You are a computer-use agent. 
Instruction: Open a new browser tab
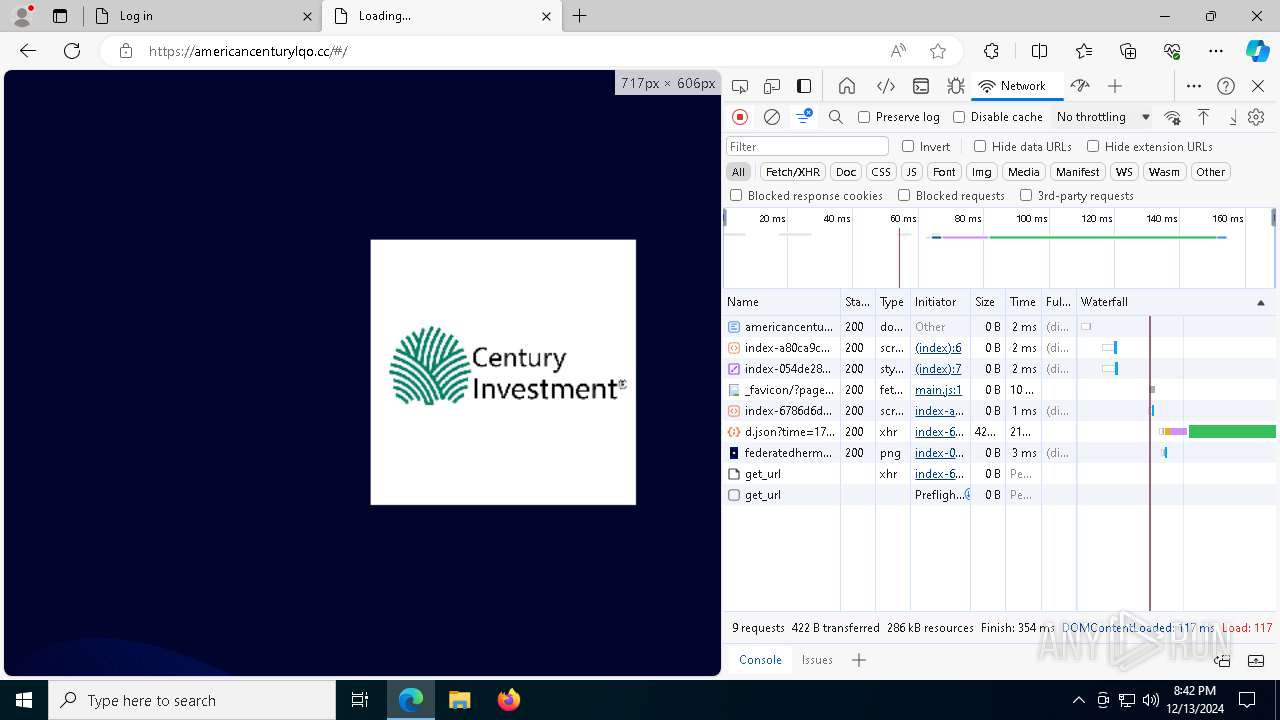pos(580,16)
